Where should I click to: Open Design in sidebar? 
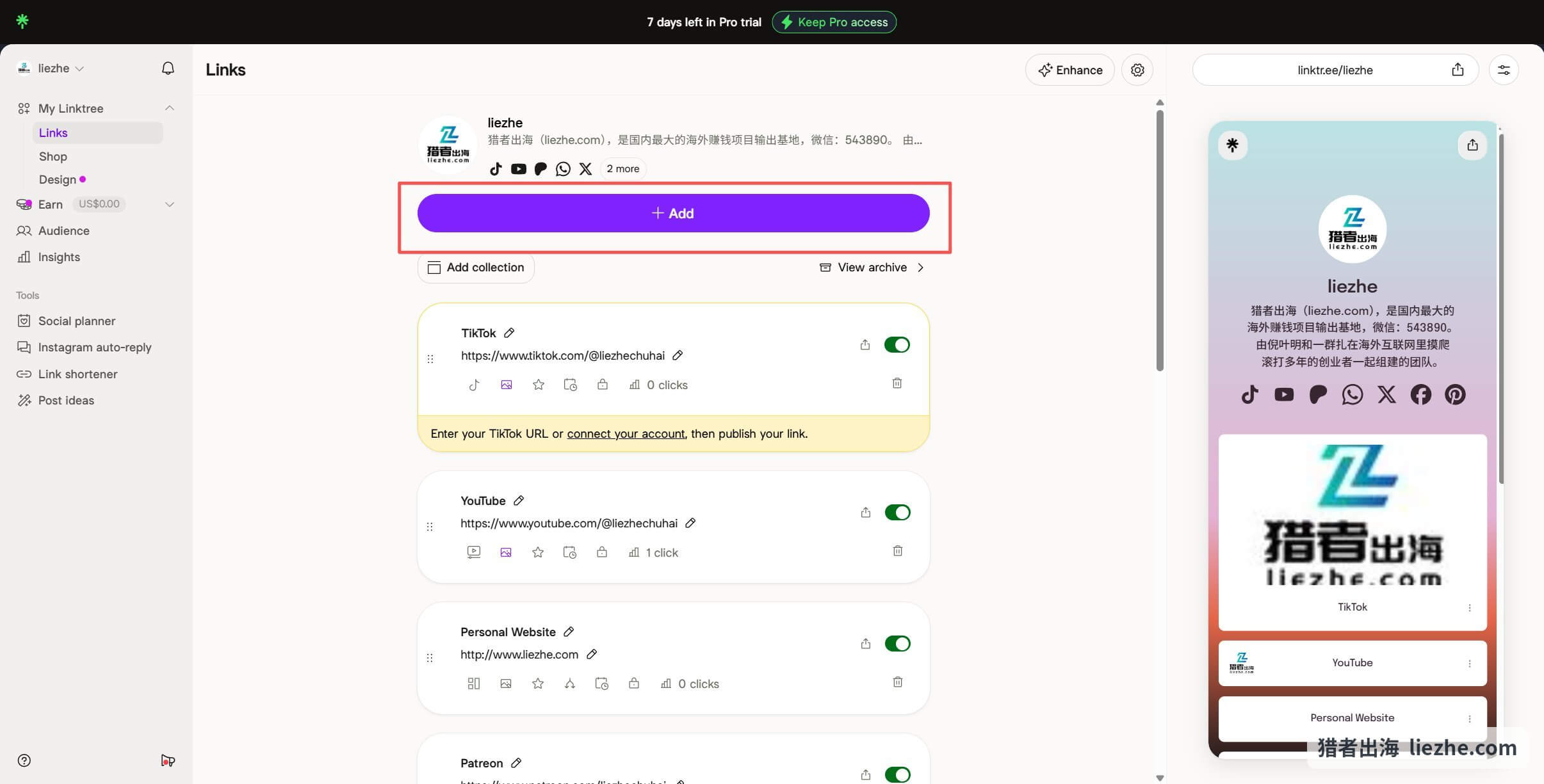(x=58, y=179)
